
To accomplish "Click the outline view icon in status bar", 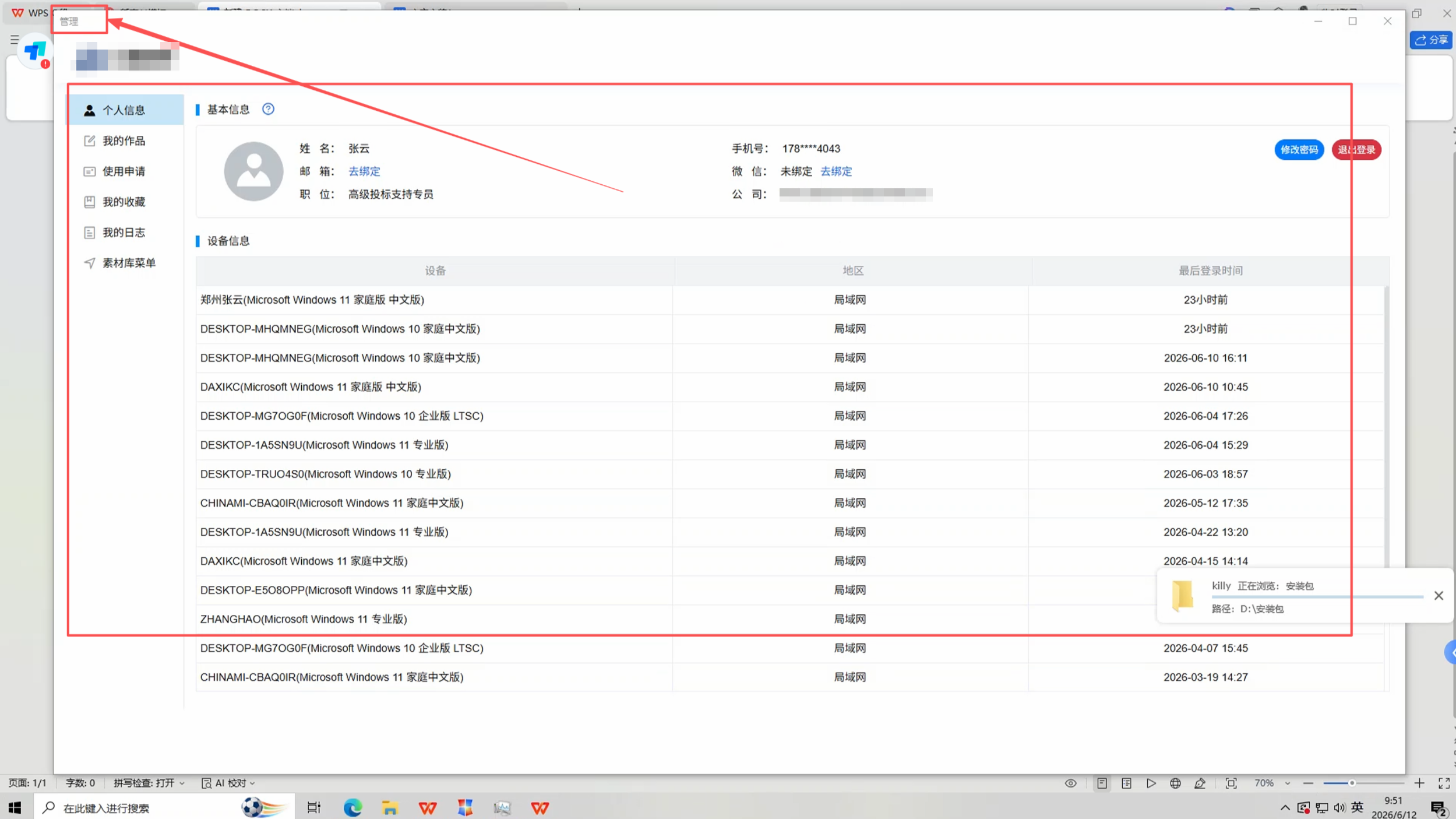I will point(1126,783).
